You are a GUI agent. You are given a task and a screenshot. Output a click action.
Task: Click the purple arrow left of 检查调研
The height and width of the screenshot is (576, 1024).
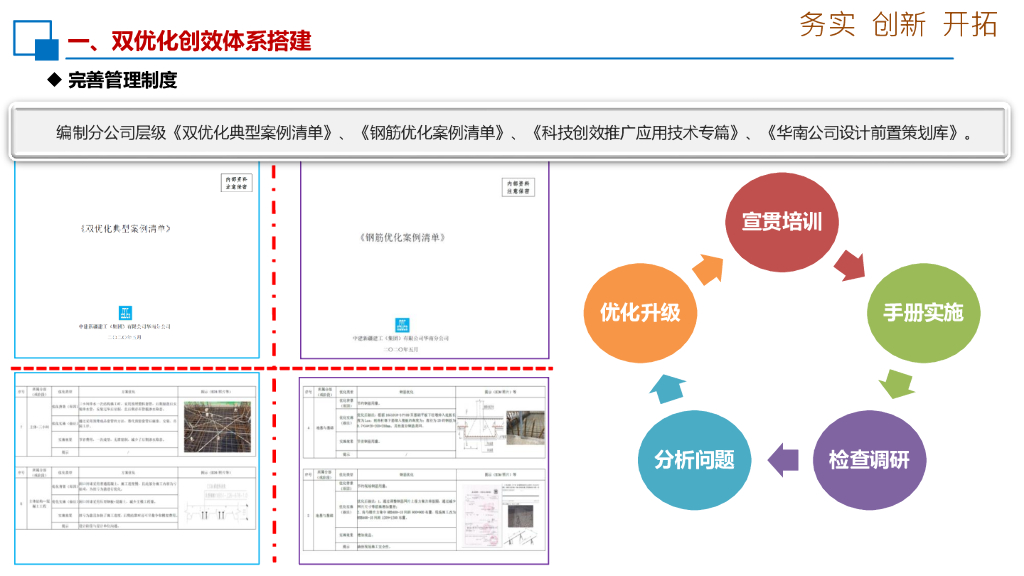coord(783,460)
